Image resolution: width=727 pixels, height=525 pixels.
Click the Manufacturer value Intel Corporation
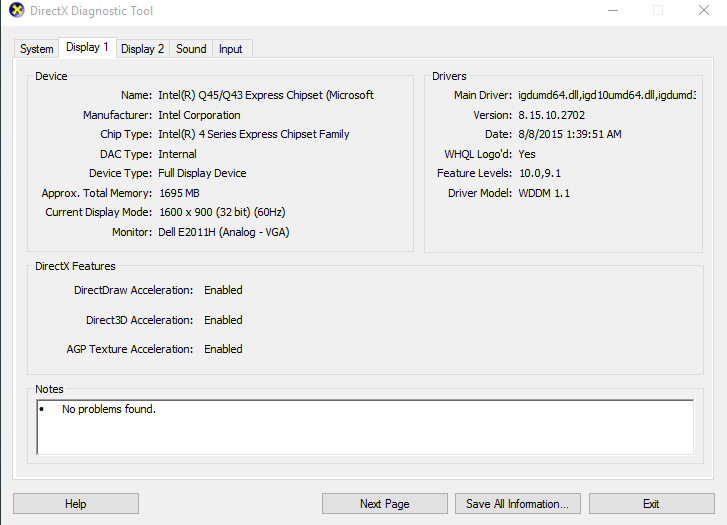pos(199,115)
